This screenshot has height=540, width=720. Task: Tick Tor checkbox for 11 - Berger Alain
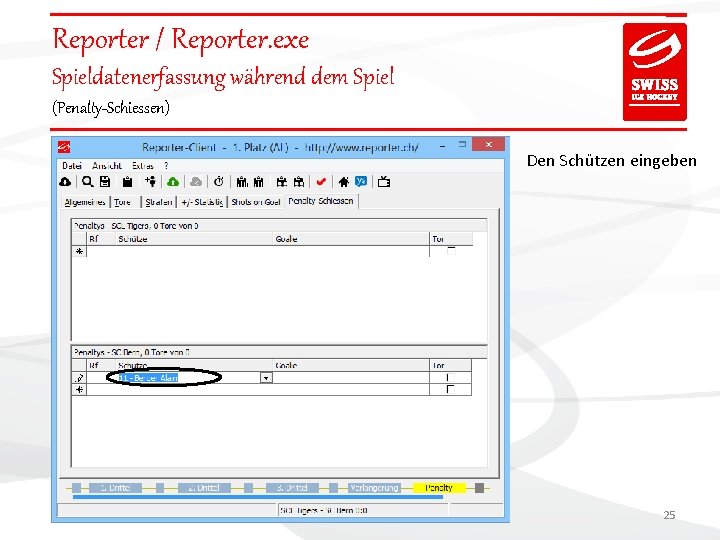(x=450, y=377)
